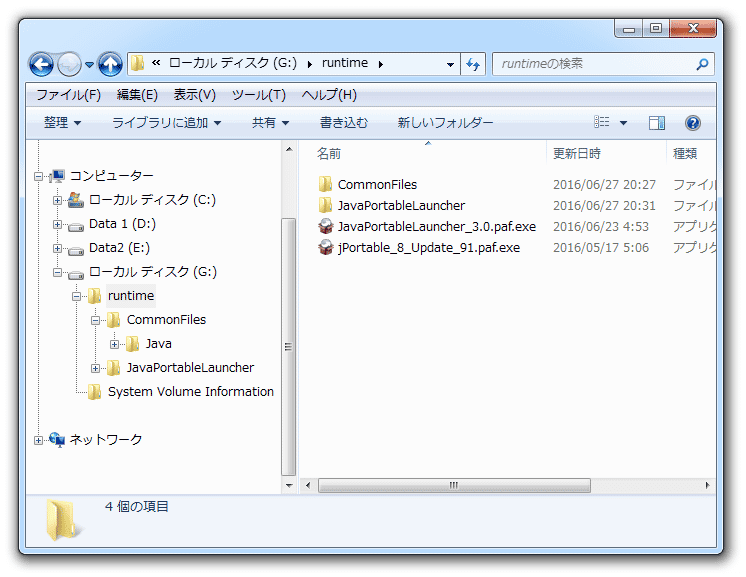Image resolution: width=746 pixels, height=577 pixels.
Task: Click 書き込む button
Action: 344,123
